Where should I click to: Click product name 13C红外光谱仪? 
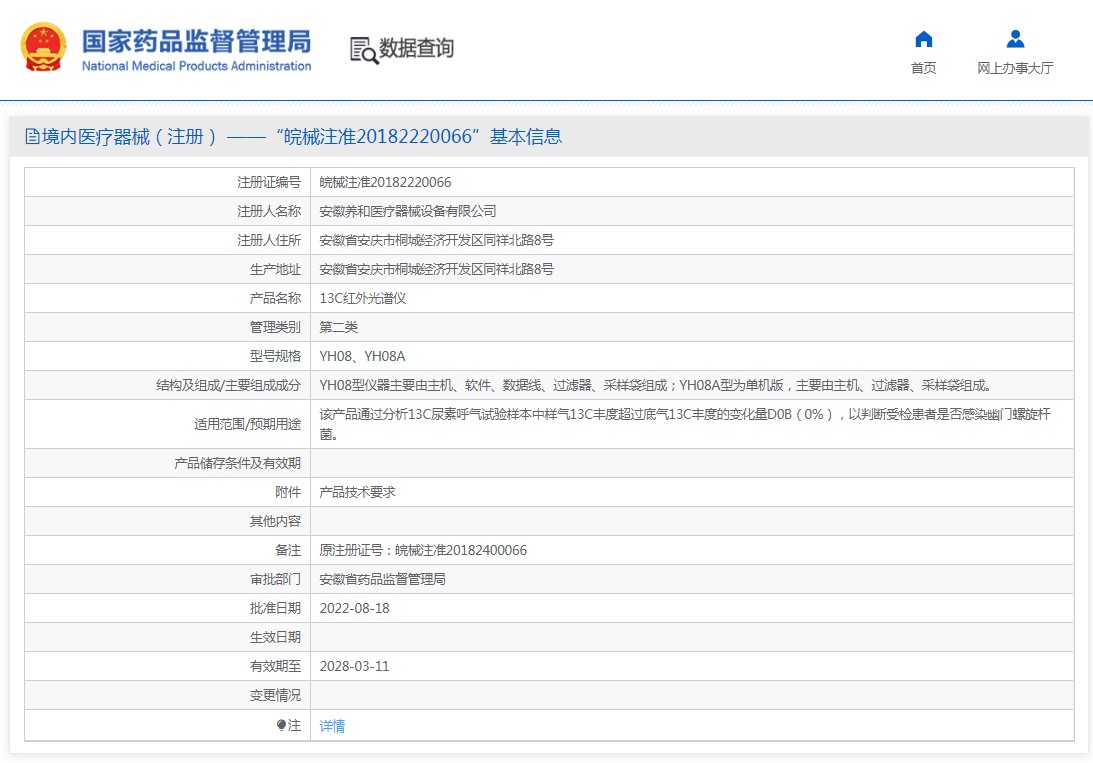(x=362, y=298)
